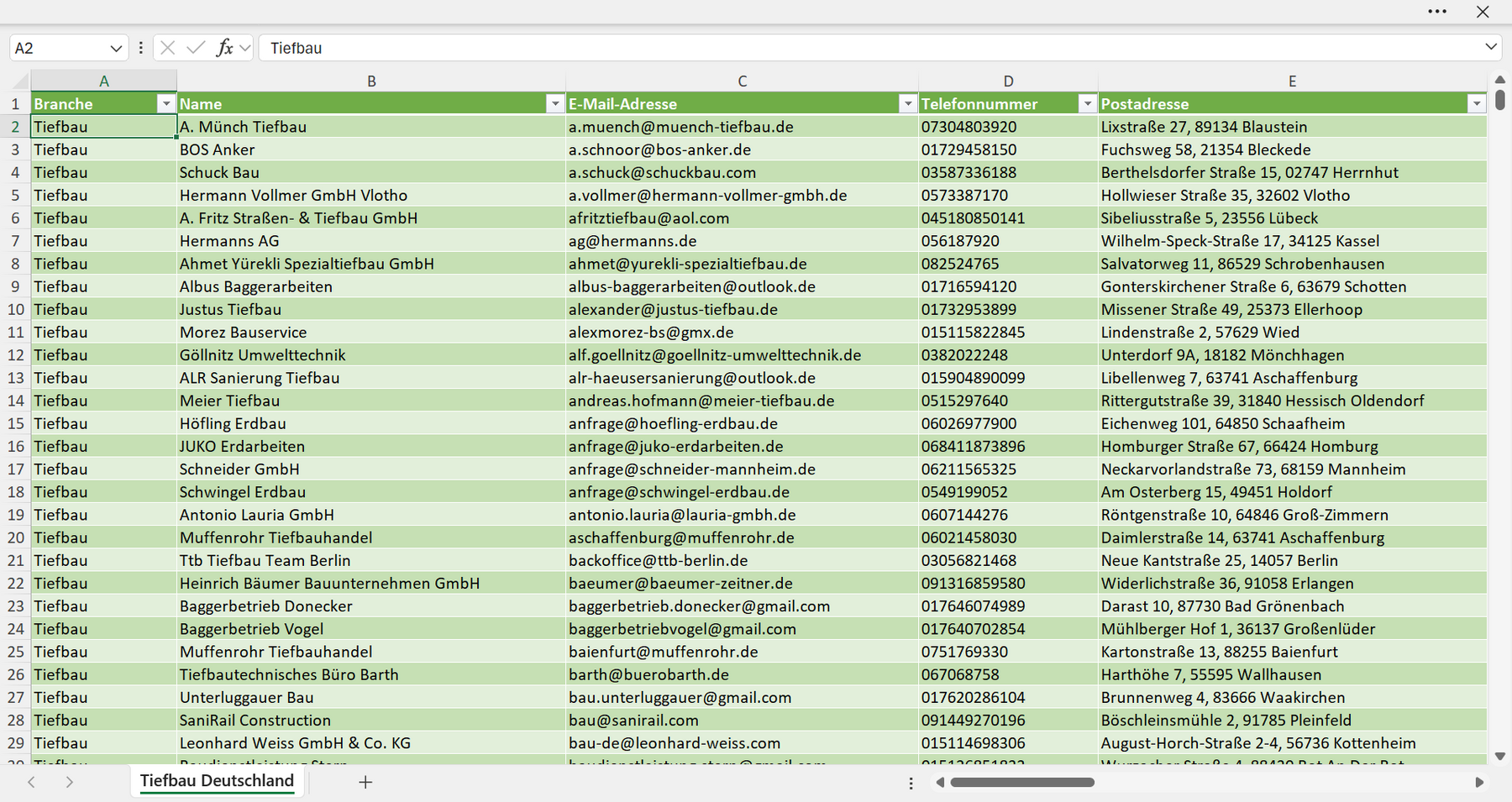Select column E header
1512x802 pixels.
1293,81
